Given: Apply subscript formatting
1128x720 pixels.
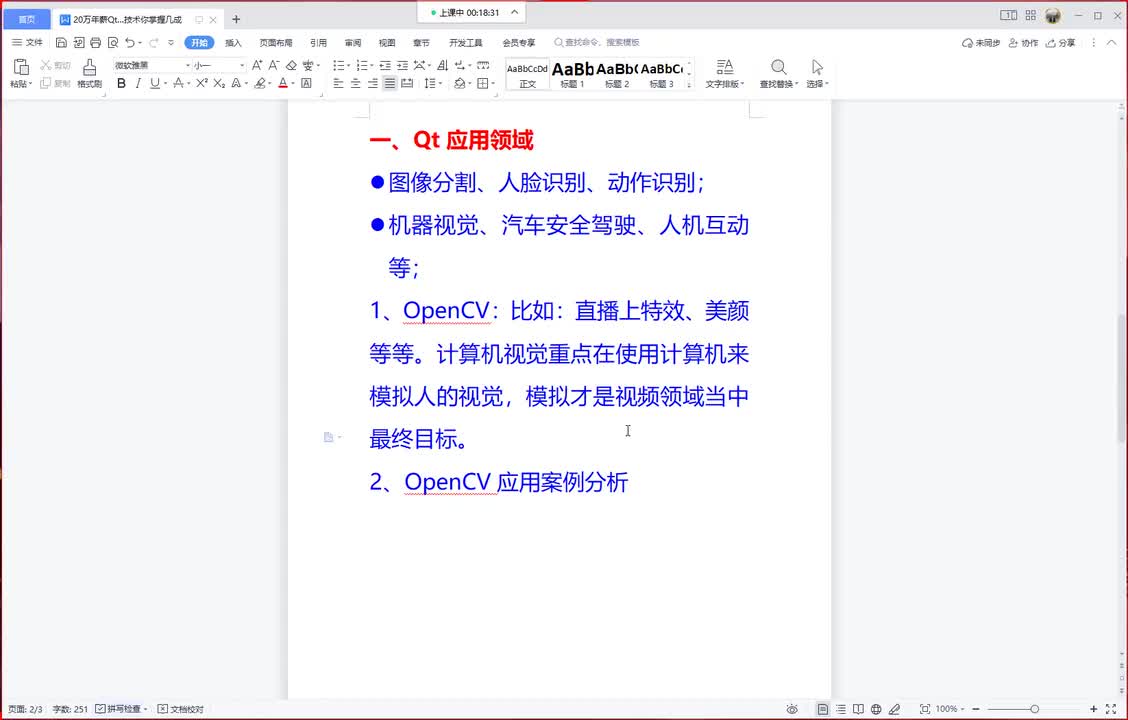Looking at the screenshot, I should (219, 83).
